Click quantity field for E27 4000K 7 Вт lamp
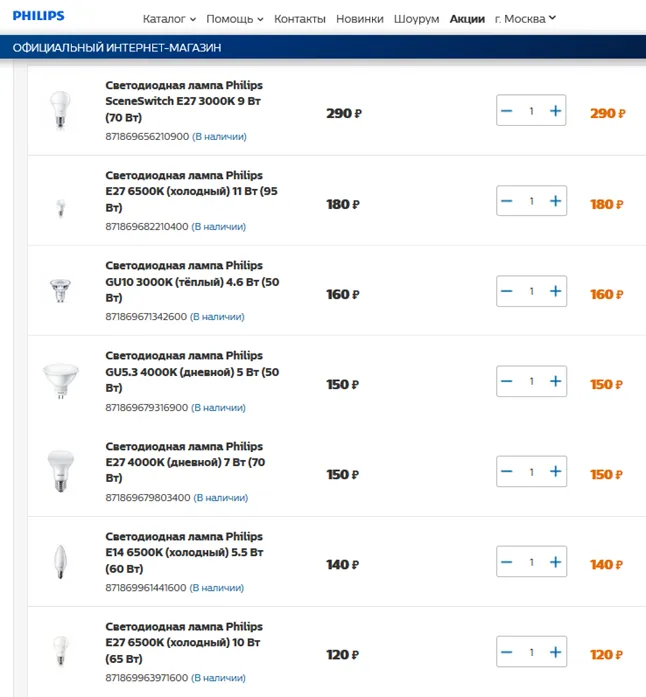Screen dimensions: 646x697 coord(531,472)
